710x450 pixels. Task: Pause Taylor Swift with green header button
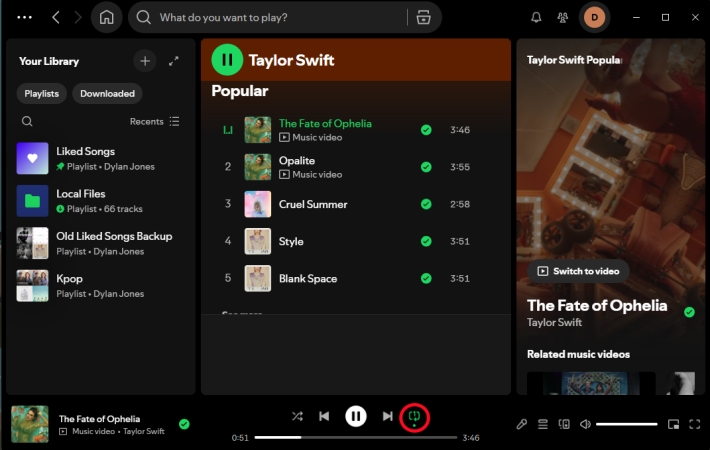[x=227, y=60]
